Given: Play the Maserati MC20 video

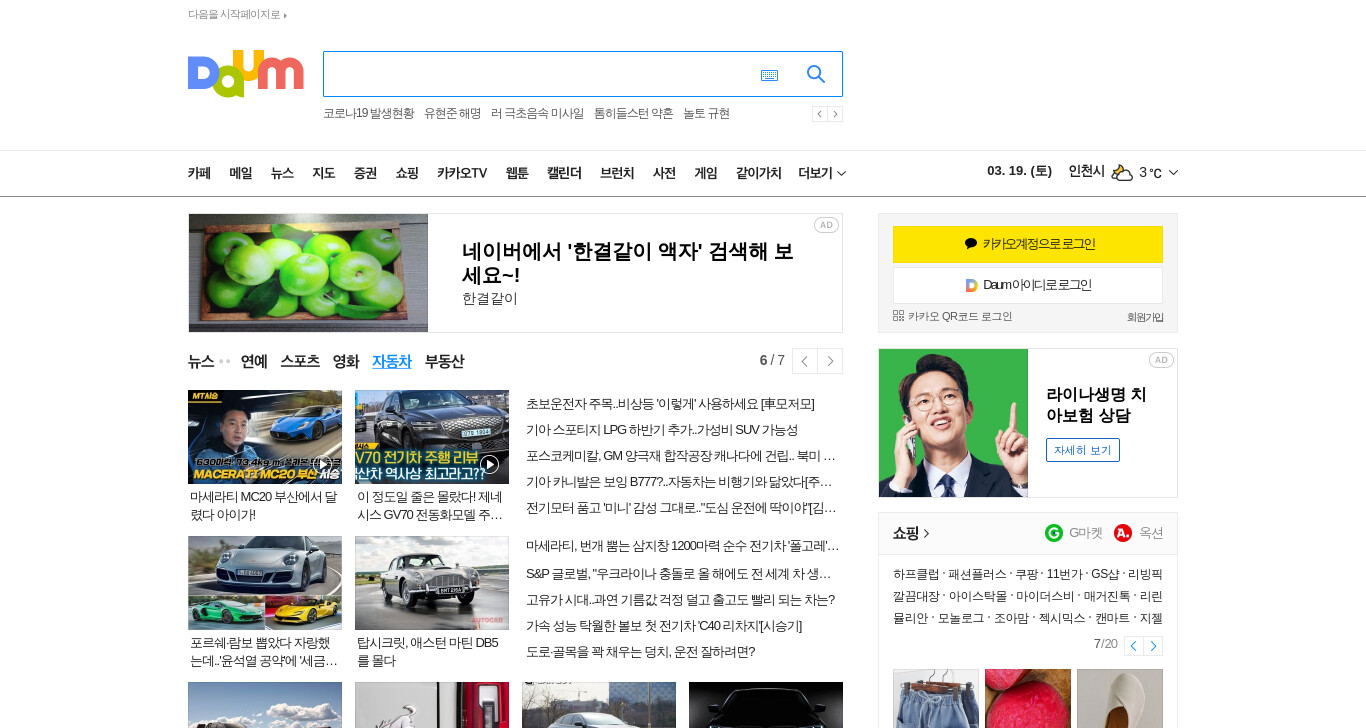Looking at the screenshot, I should tap(323, 464).
